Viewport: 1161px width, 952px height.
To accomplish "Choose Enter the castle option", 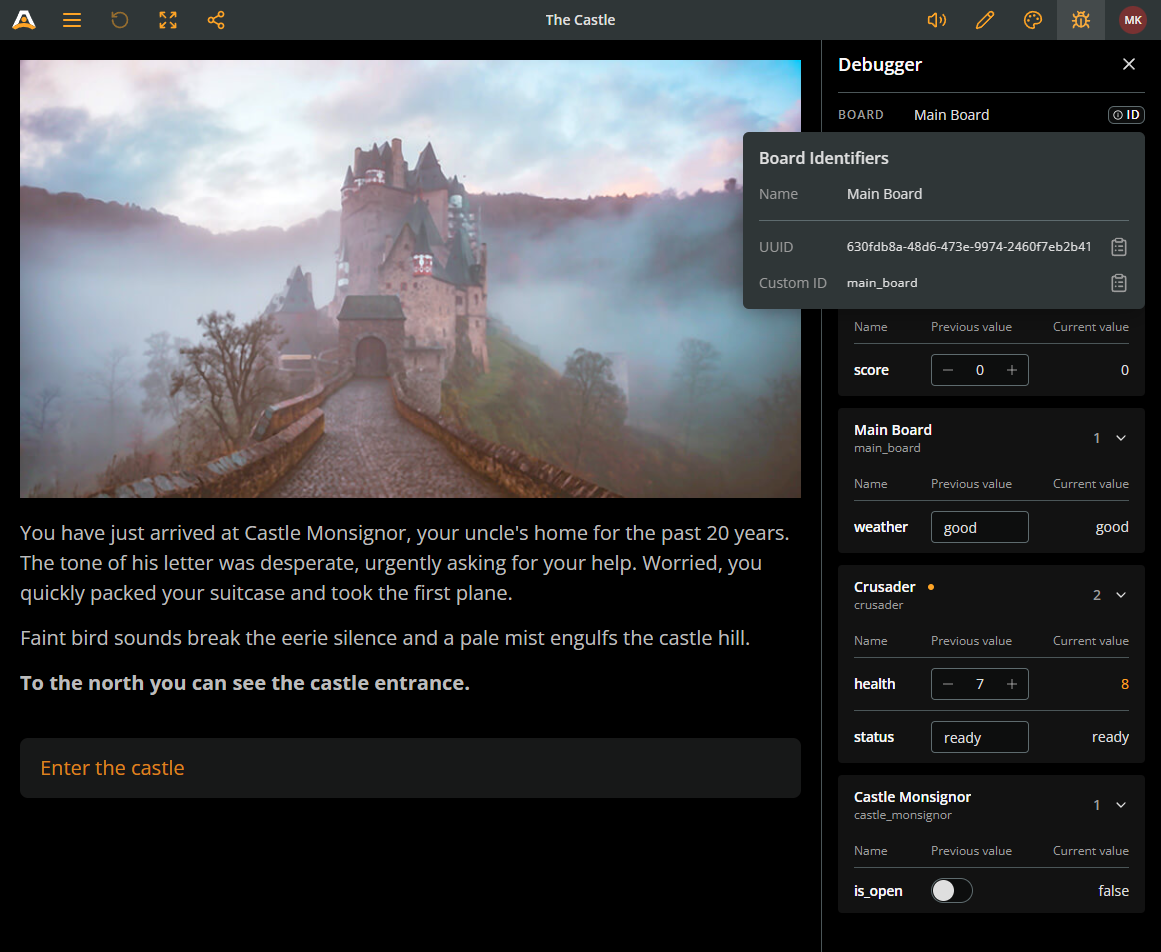I will click(x=410, y=768).
